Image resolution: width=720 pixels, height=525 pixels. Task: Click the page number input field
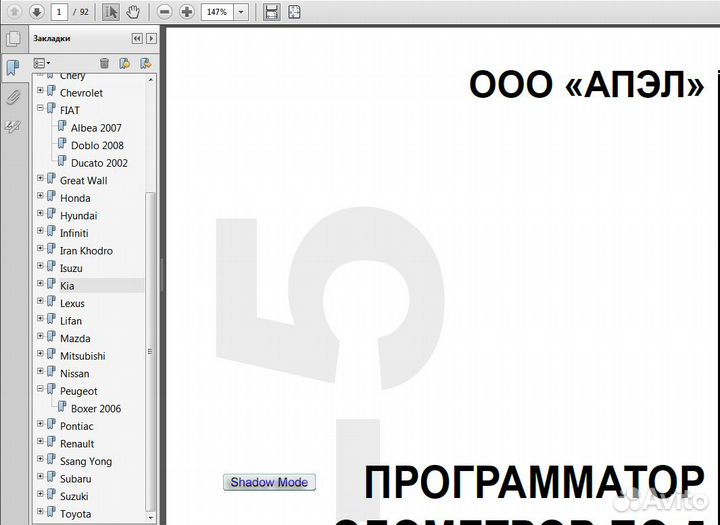(x=59, y=11)
